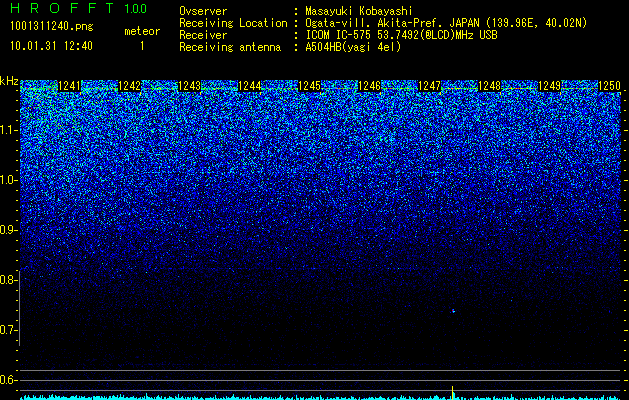Click the 0.6 frequency axis label
This screenshot has width=629, height=400.
[x=8, y=380]
